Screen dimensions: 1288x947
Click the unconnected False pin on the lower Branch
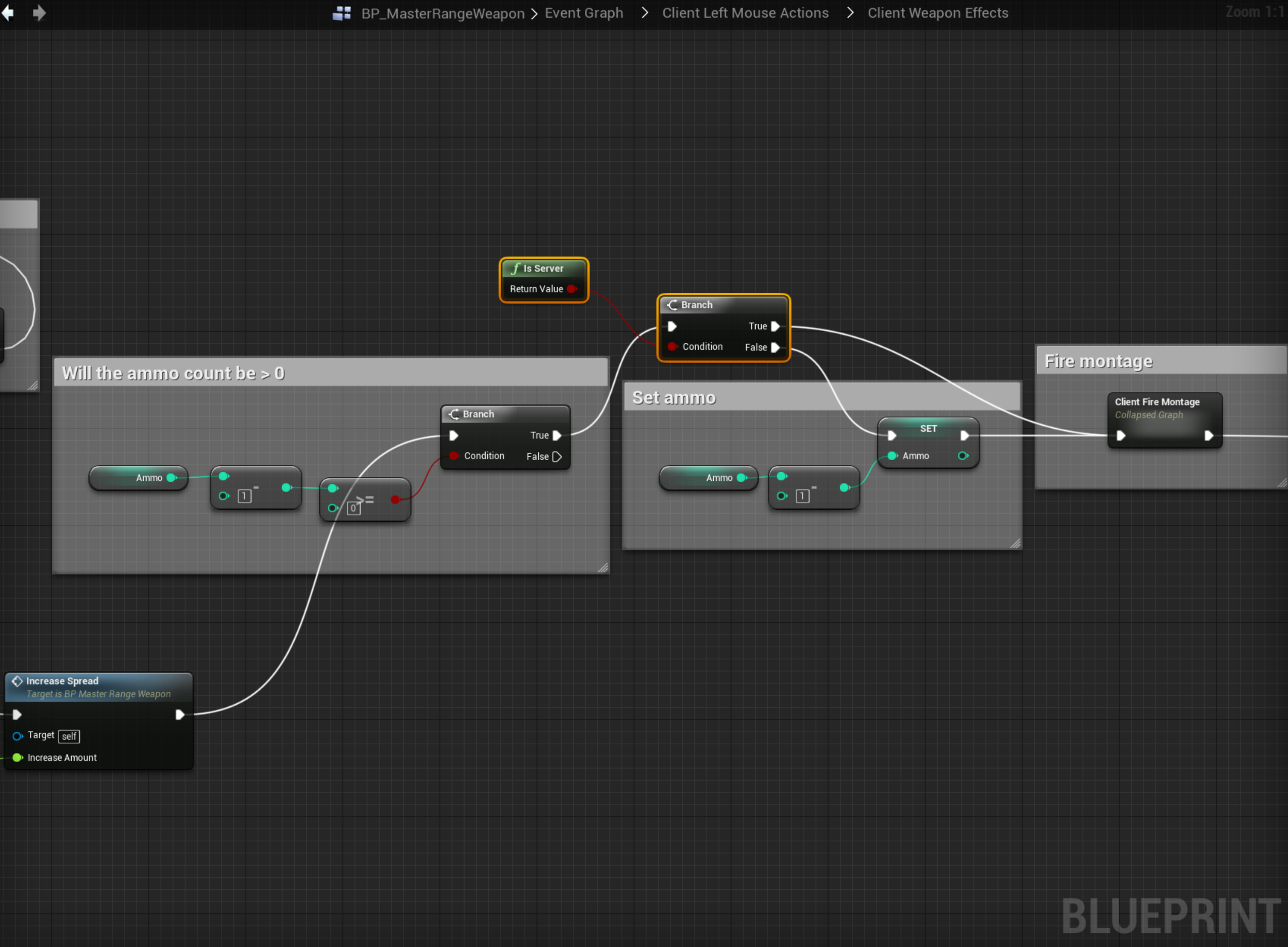pos(557,457)
